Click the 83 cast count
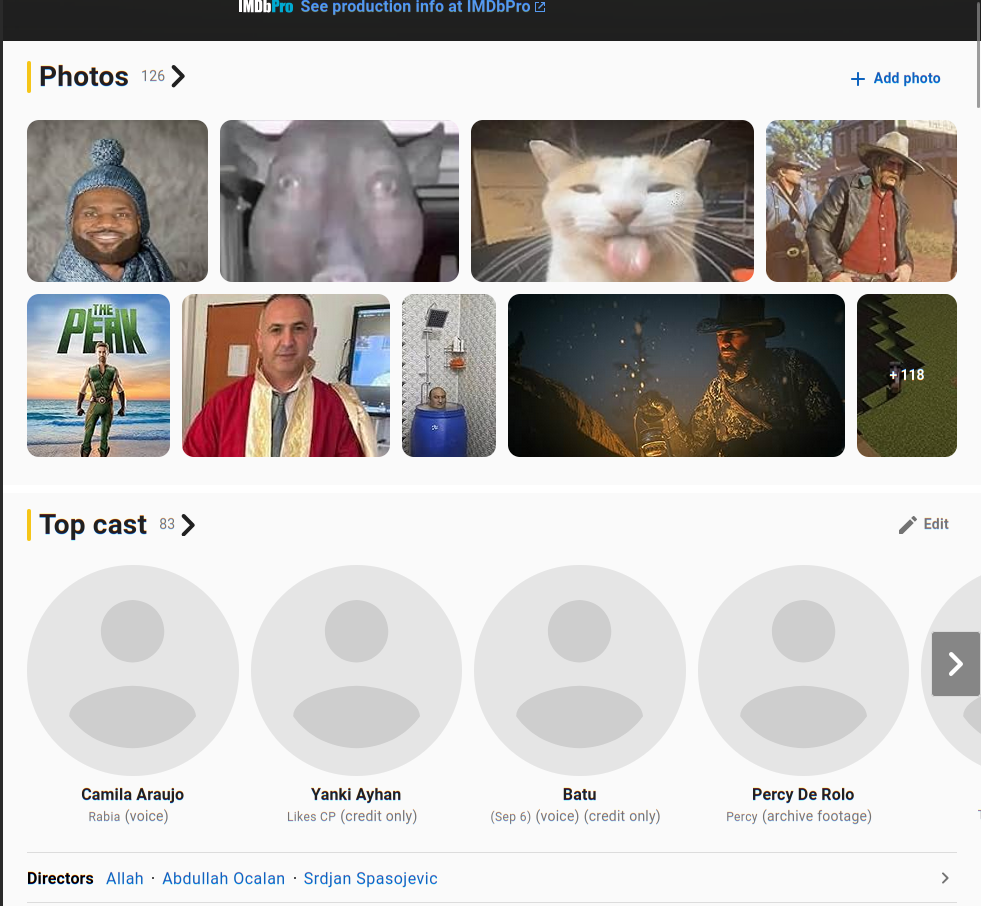 [x=166, y=524]
